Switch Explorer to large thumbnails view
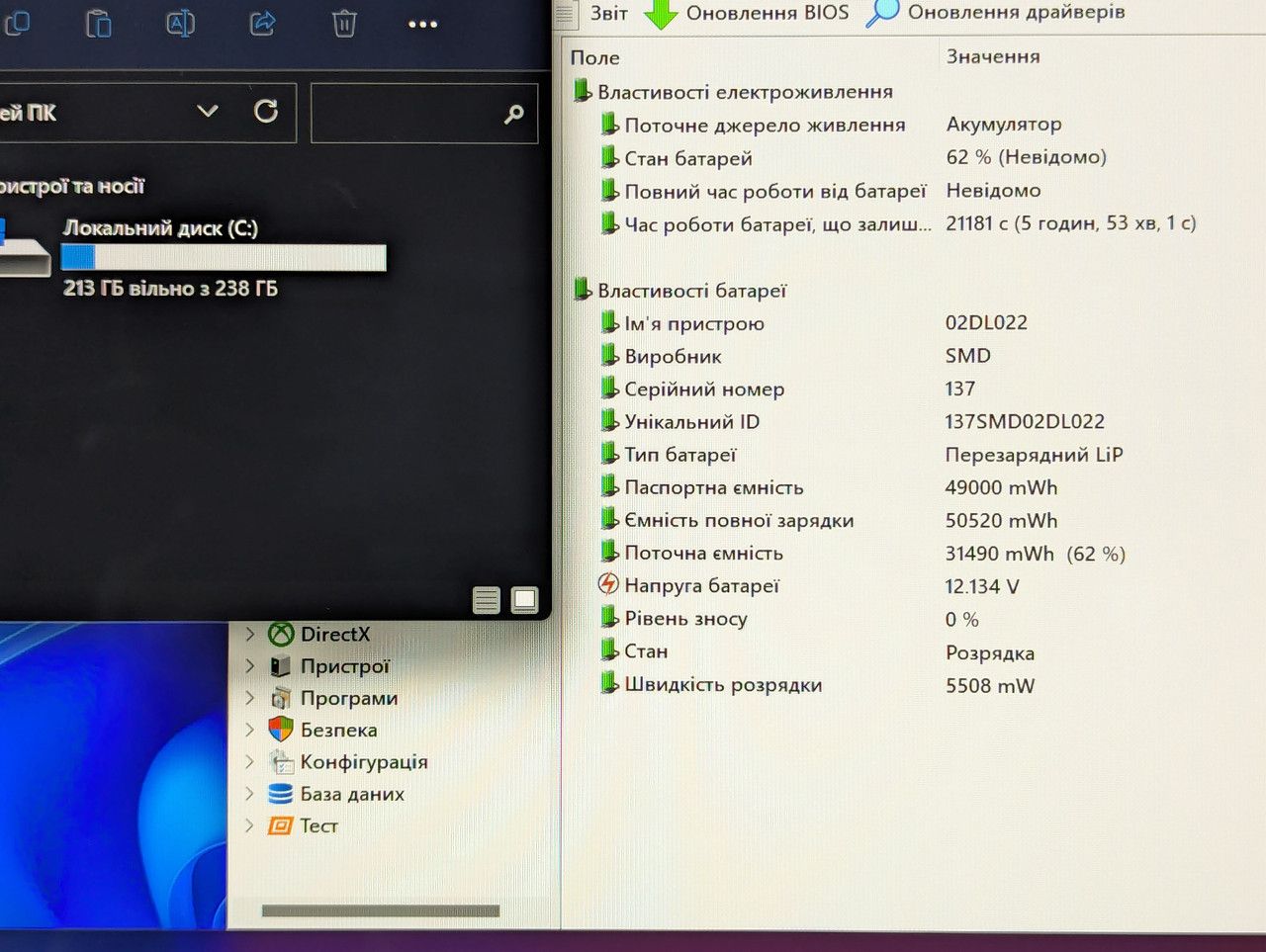Image resolution: width=1266 pixels, height=952 pixels. pyautogui.click(x=525, y=600)
